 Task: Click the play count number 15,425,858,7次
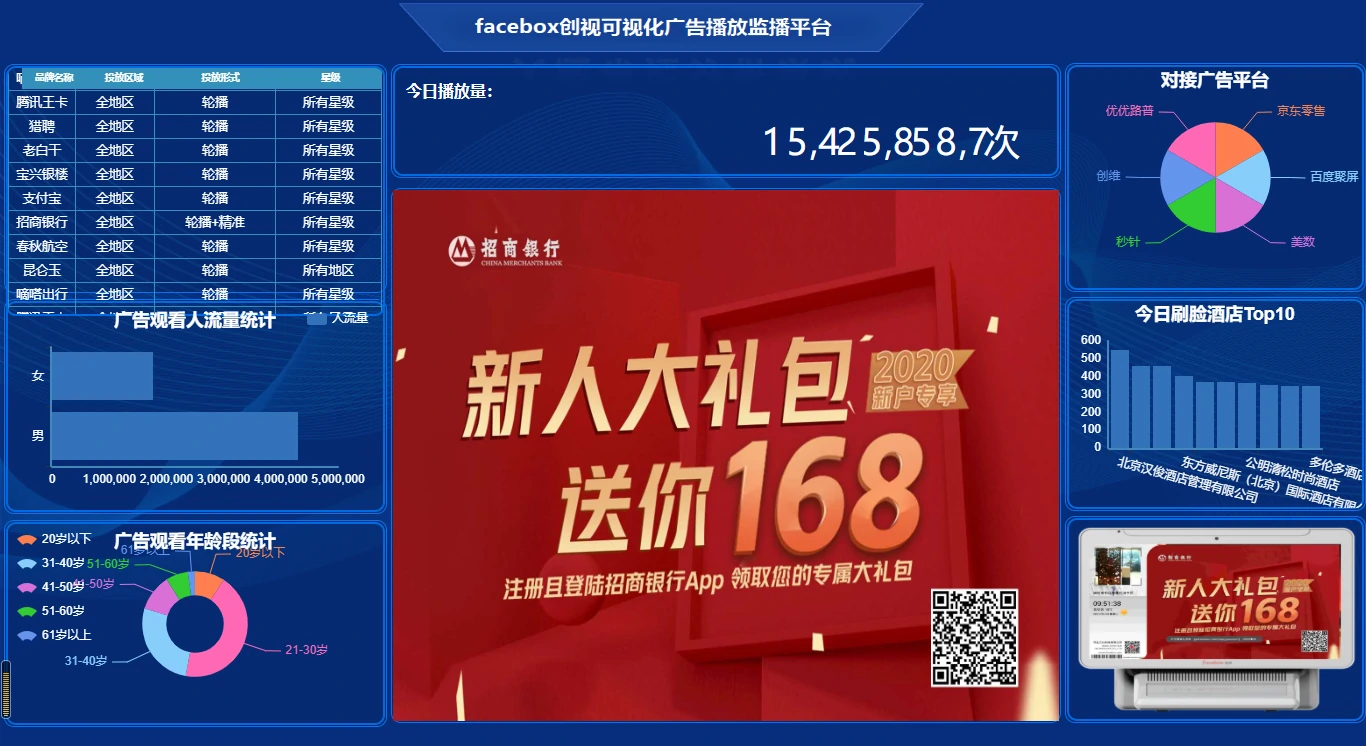coord(891,143)
